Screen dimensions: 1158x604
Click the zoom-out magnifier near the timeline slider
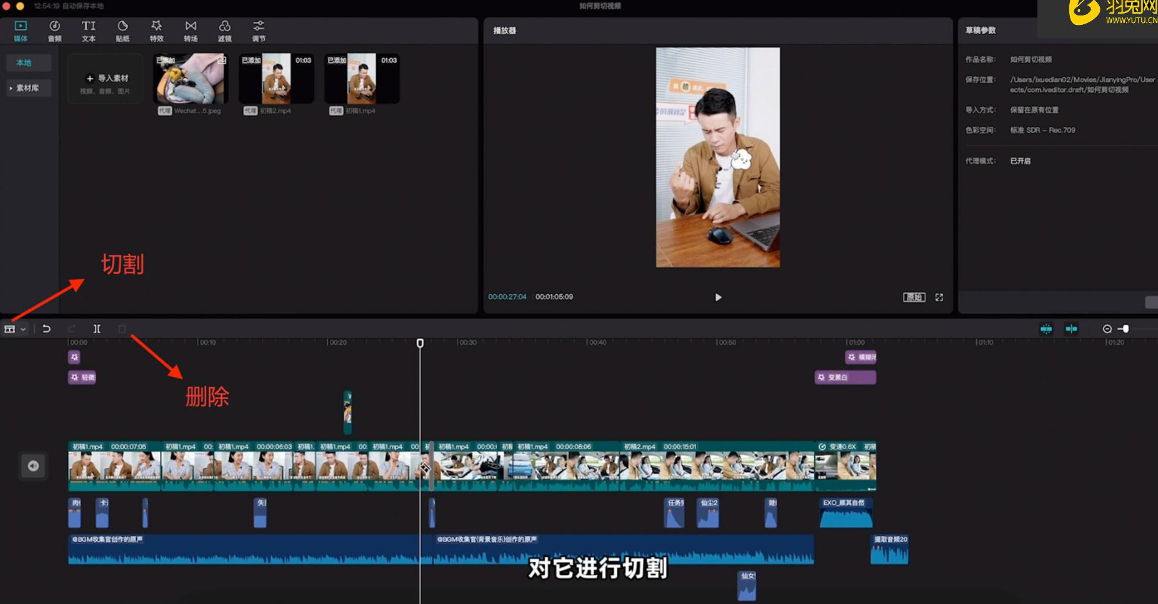click(1107, 328)
